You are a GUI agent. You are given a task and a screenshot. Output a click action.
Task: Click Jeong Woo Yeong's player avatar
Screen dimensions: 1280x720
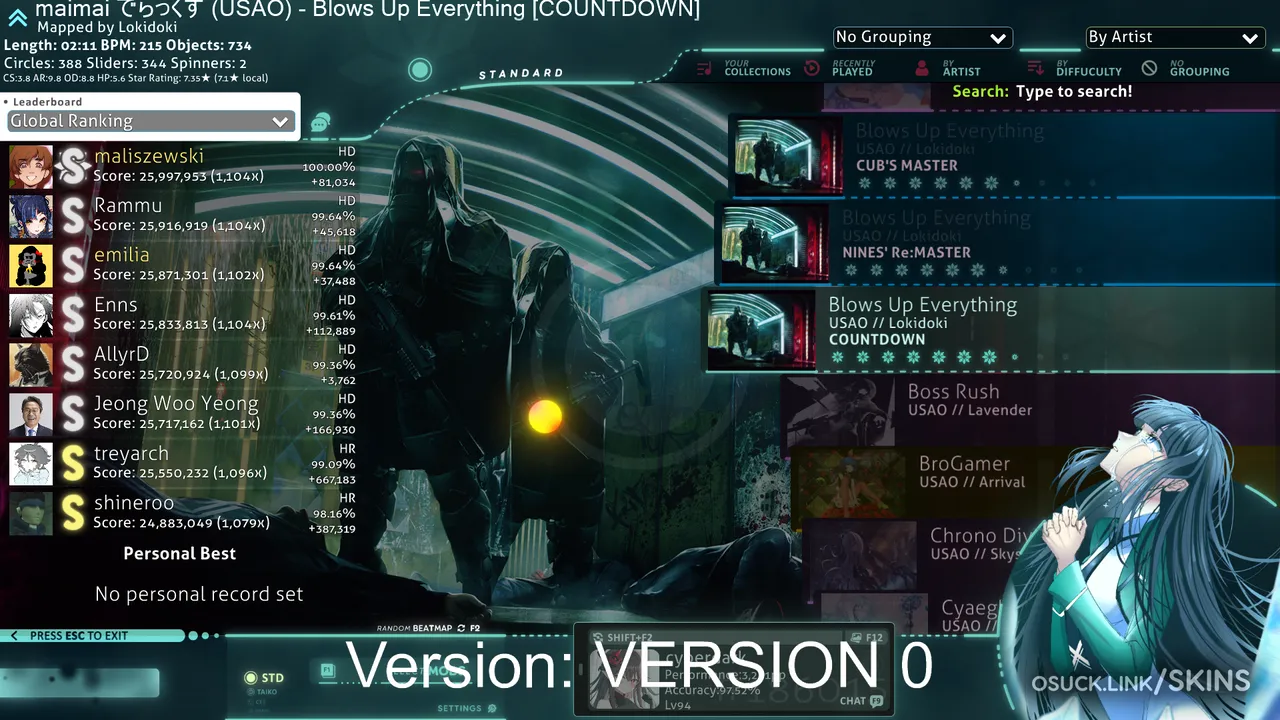(31, 415)
